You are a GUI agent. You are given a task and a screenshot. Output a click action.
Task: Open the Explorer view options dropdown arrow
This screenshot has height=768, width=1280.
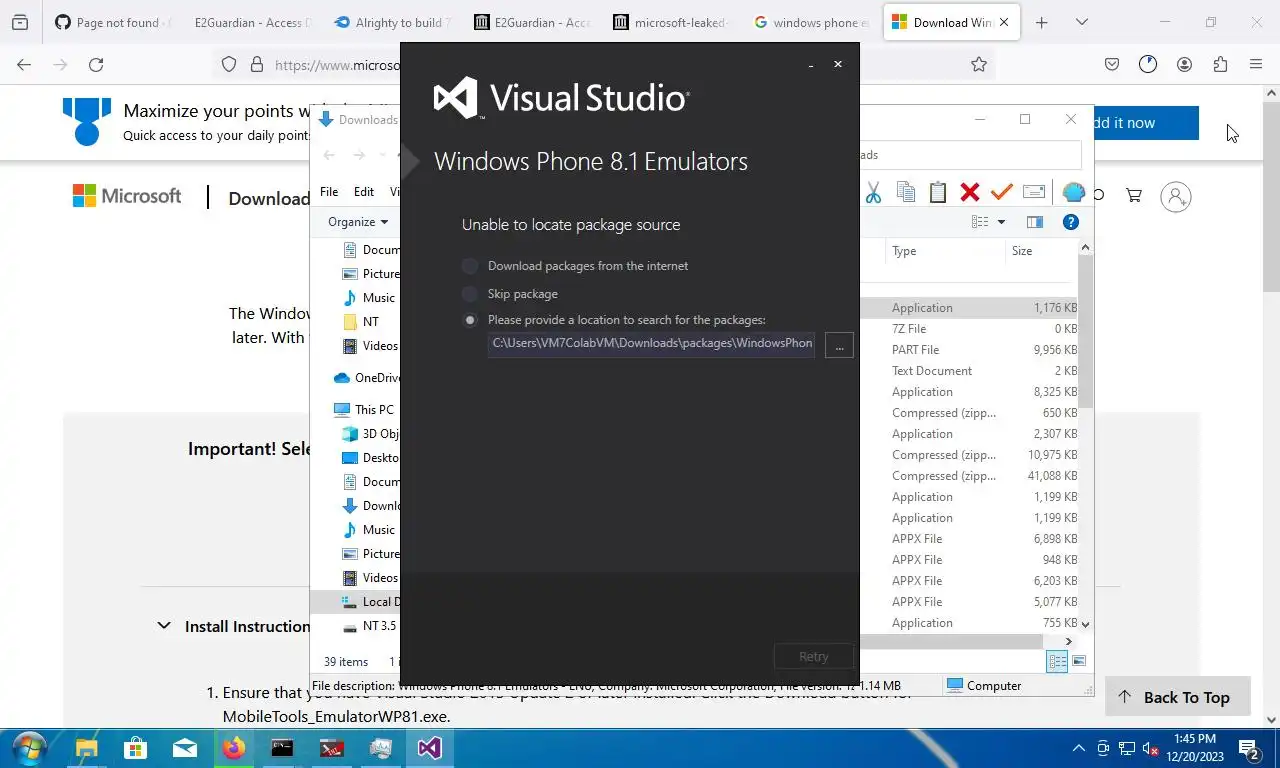tap(1001, 222)
